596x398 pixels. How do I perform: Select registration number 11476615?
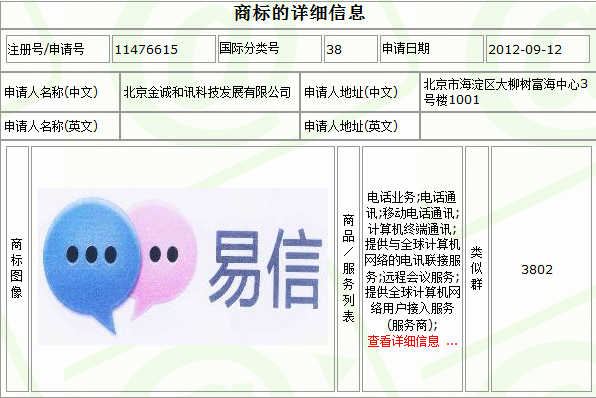[146, 49]
